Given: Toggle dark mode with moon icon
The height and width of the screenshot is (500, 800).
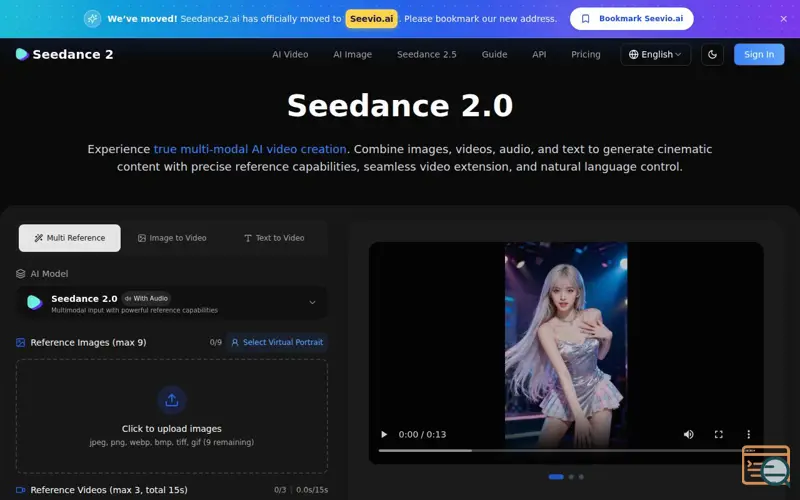Looking at the screenshot, I should (712, 55).
